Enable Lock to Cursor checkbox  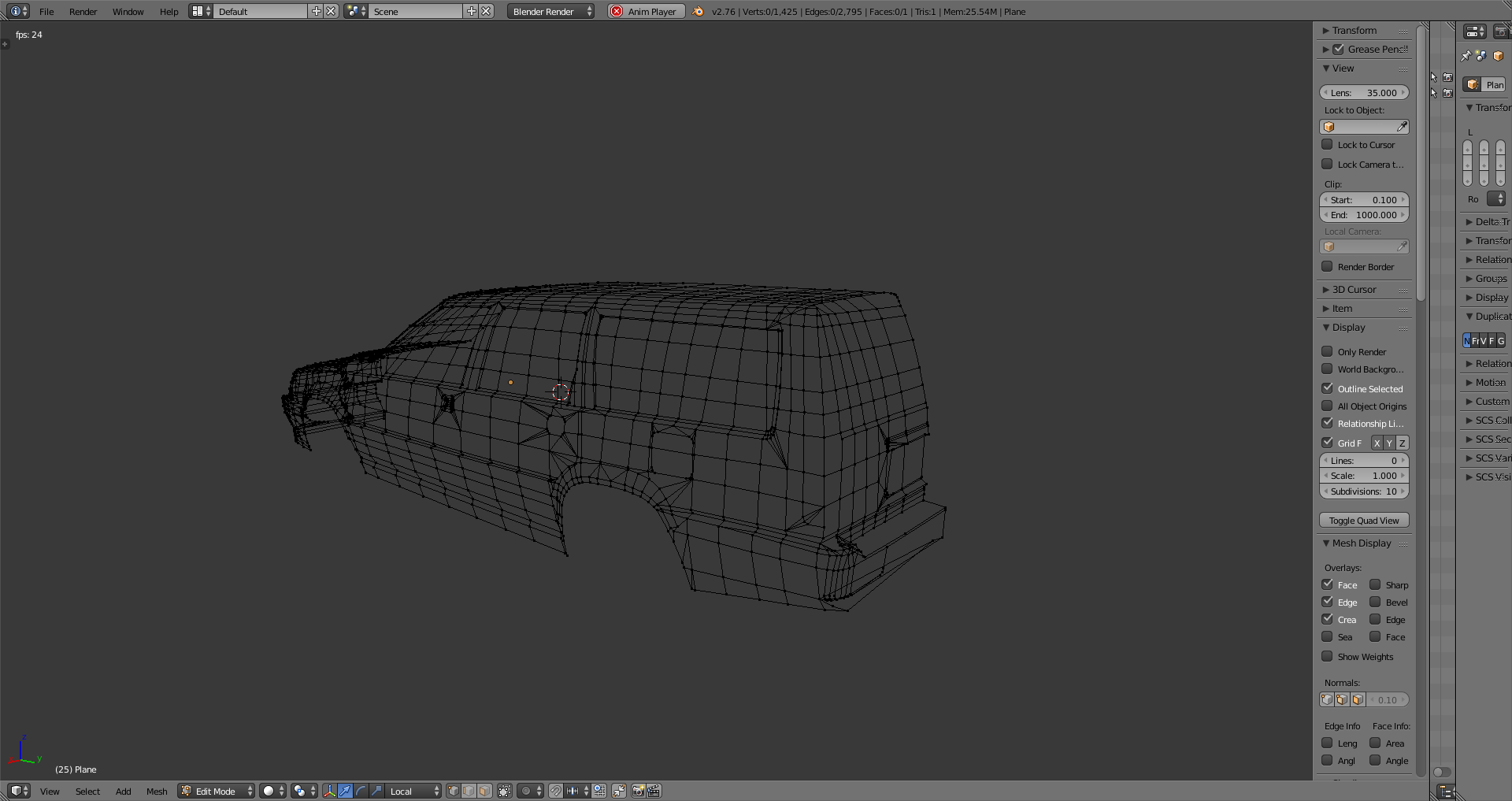[1328, 145]
